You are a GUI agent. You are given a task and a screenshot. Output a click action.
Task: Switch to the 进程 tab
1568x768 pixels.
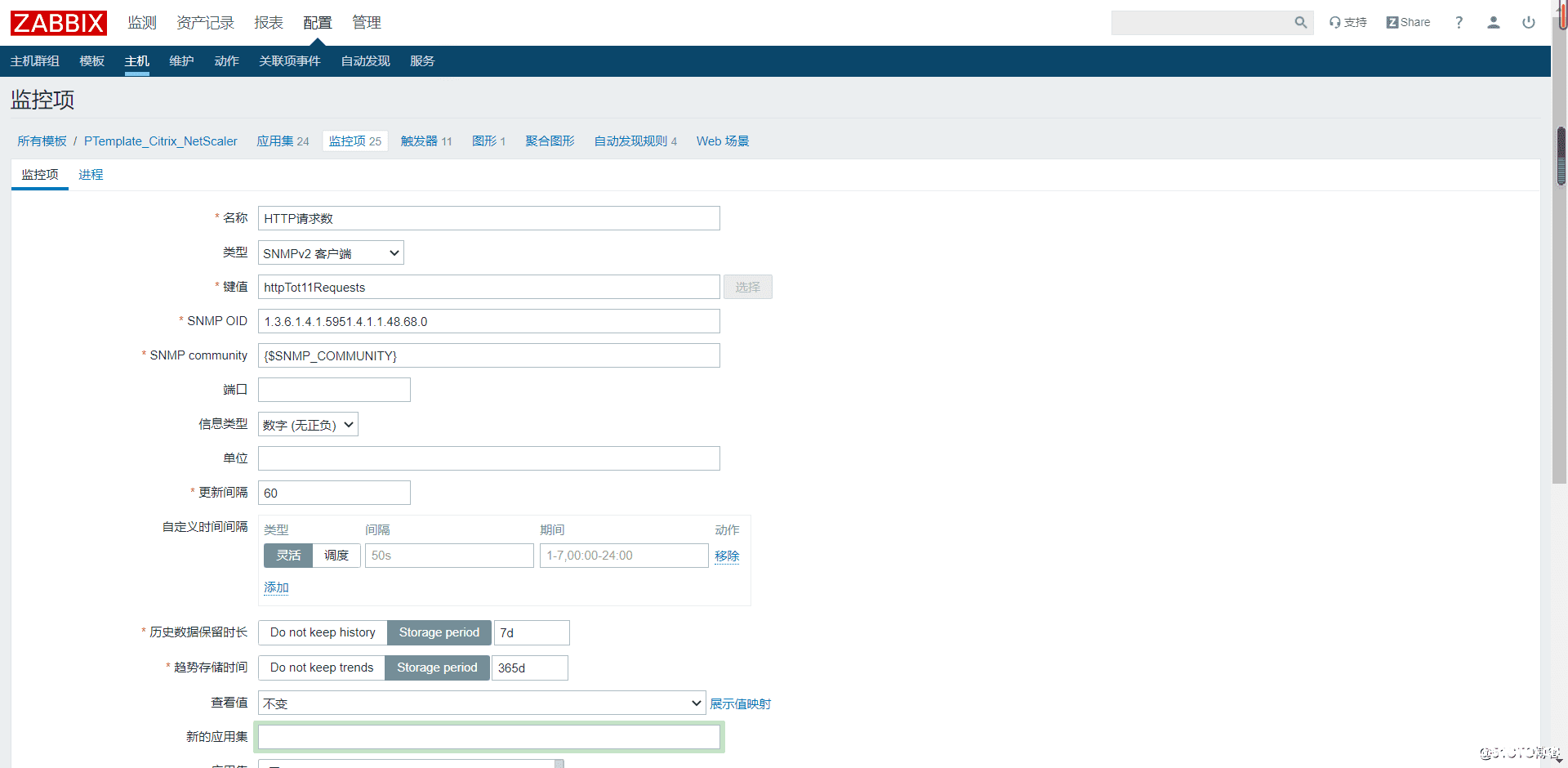click(91, 174)
